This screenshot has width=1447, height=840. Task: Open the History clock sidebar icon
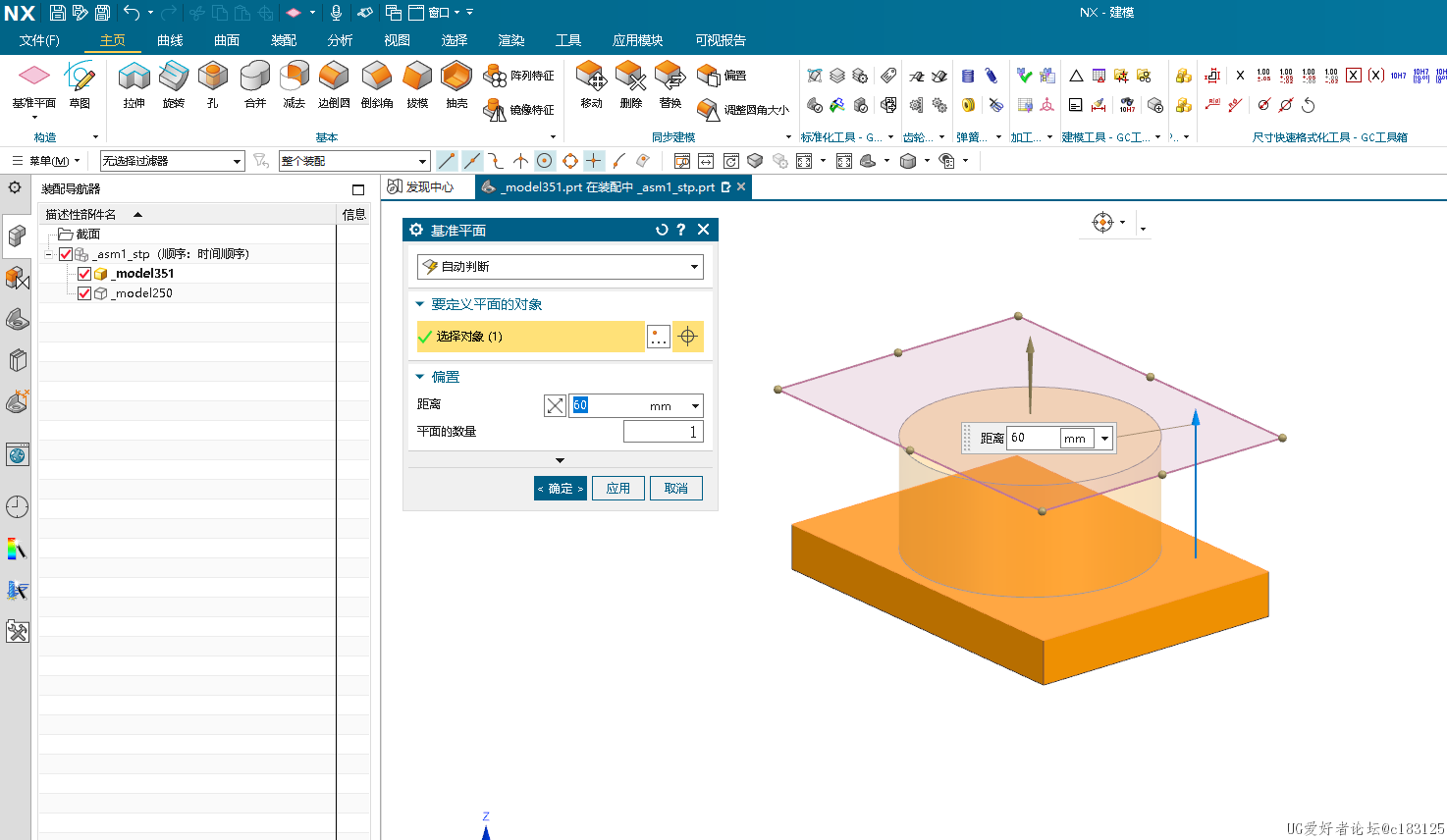coord(17,506)
